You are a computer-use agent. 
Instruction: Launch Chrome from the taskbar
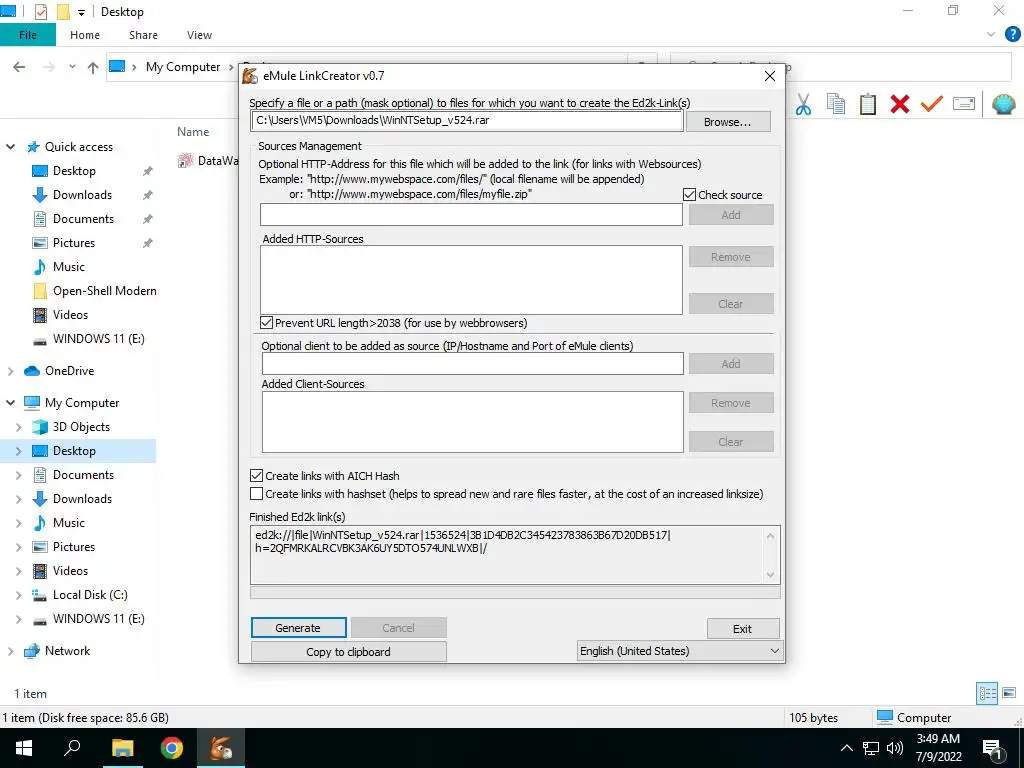pyautogui.click(x=172, y=748)
